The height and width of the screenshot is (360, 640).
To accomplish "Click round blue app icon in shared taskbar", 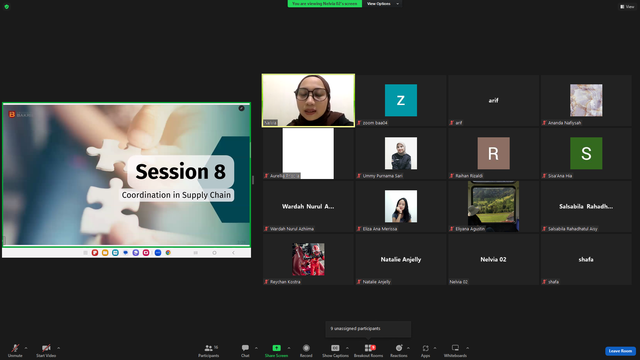I will click(x=158, y=253).
